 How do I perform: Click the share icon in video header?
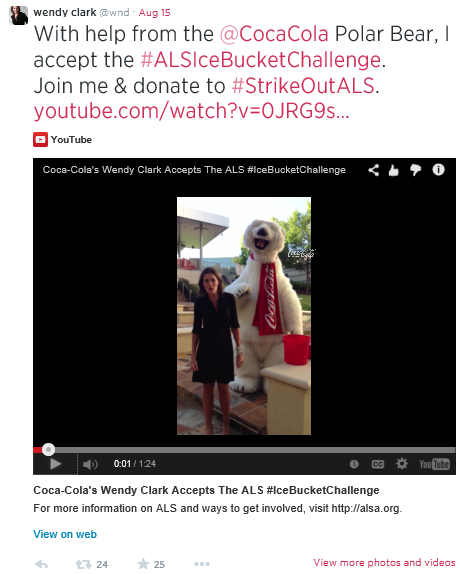click(373, 170)
